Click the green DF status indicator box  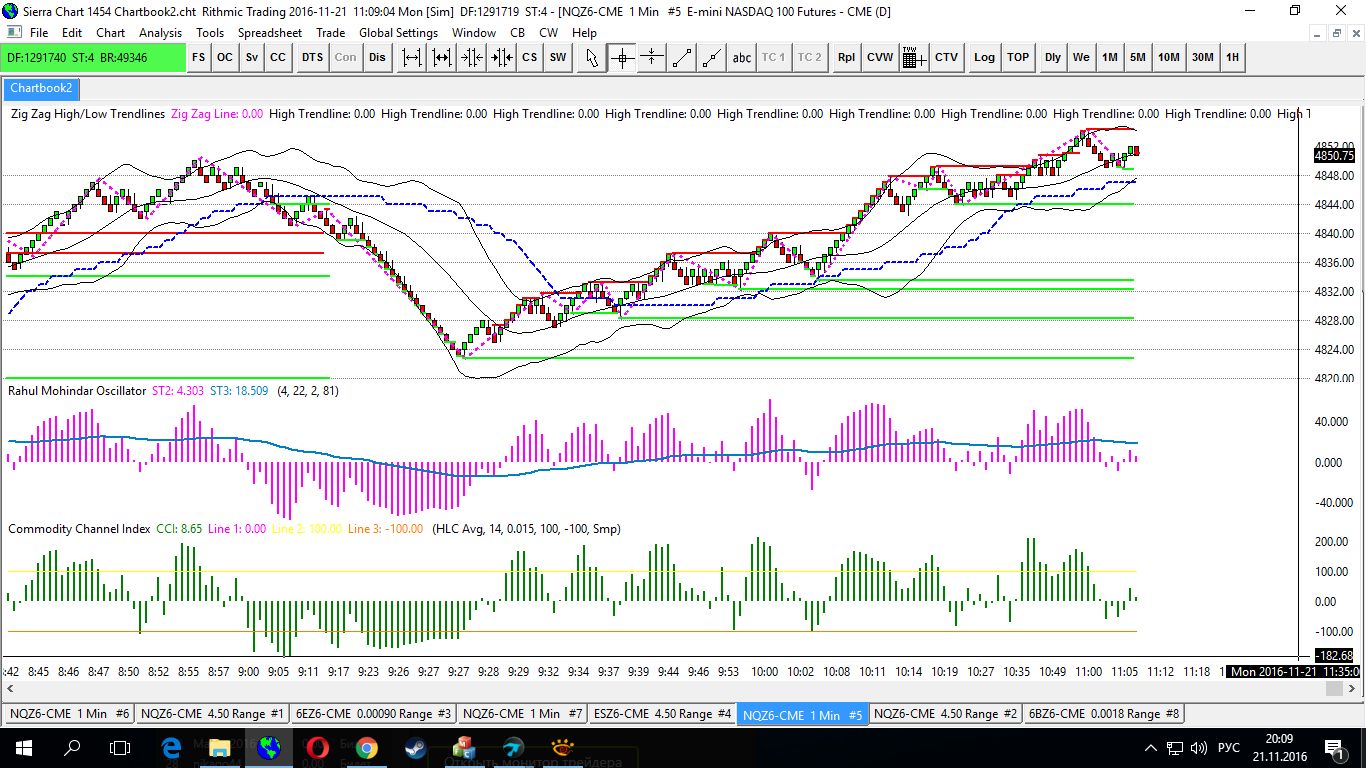94,58
